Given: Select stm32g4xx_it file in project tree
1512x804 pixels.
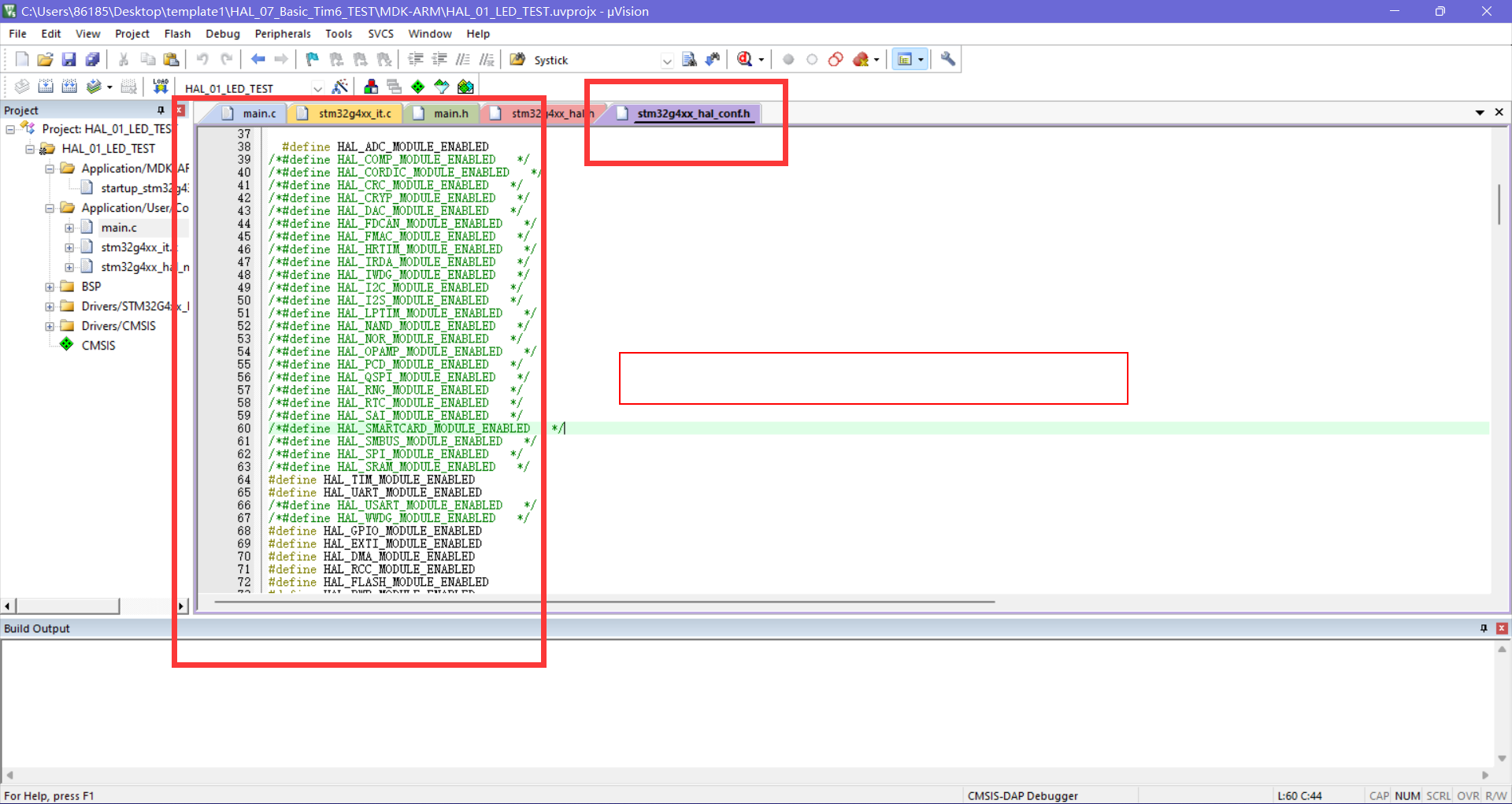Looking at the screenshot, I should pyautogui.click(x=130, y=247).
